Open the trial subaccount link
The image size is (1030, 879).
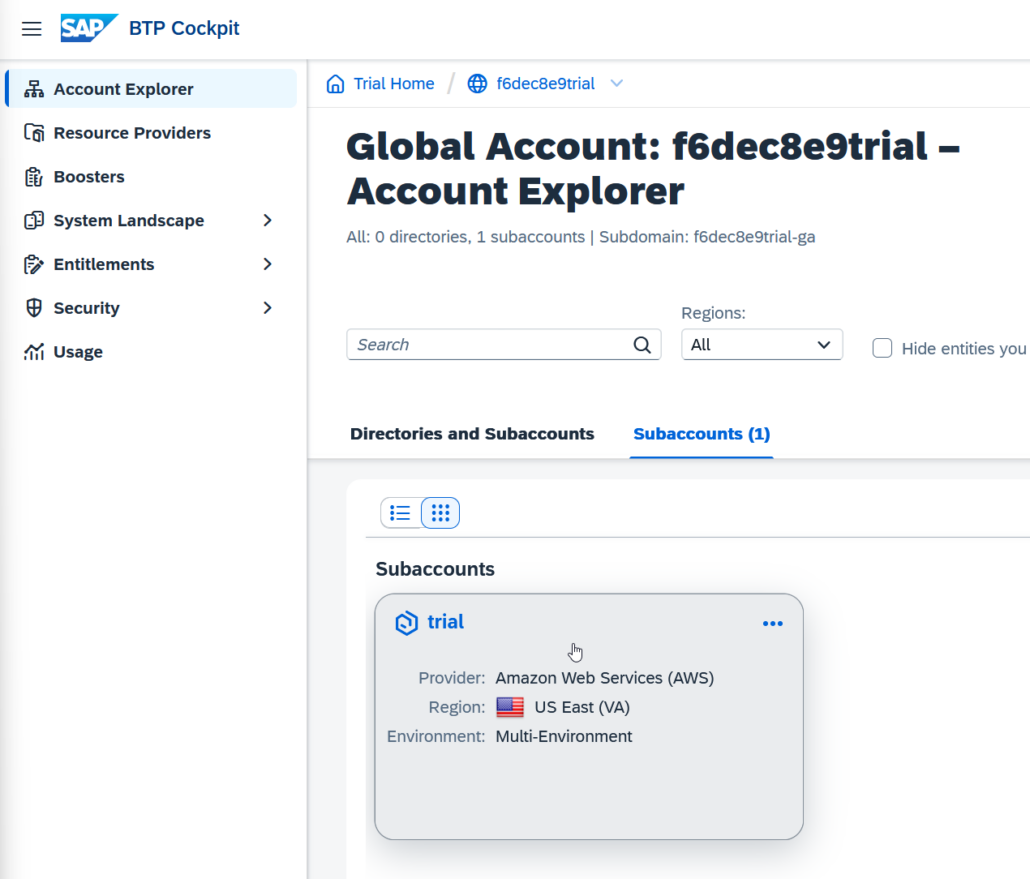(x=445, y=622)
